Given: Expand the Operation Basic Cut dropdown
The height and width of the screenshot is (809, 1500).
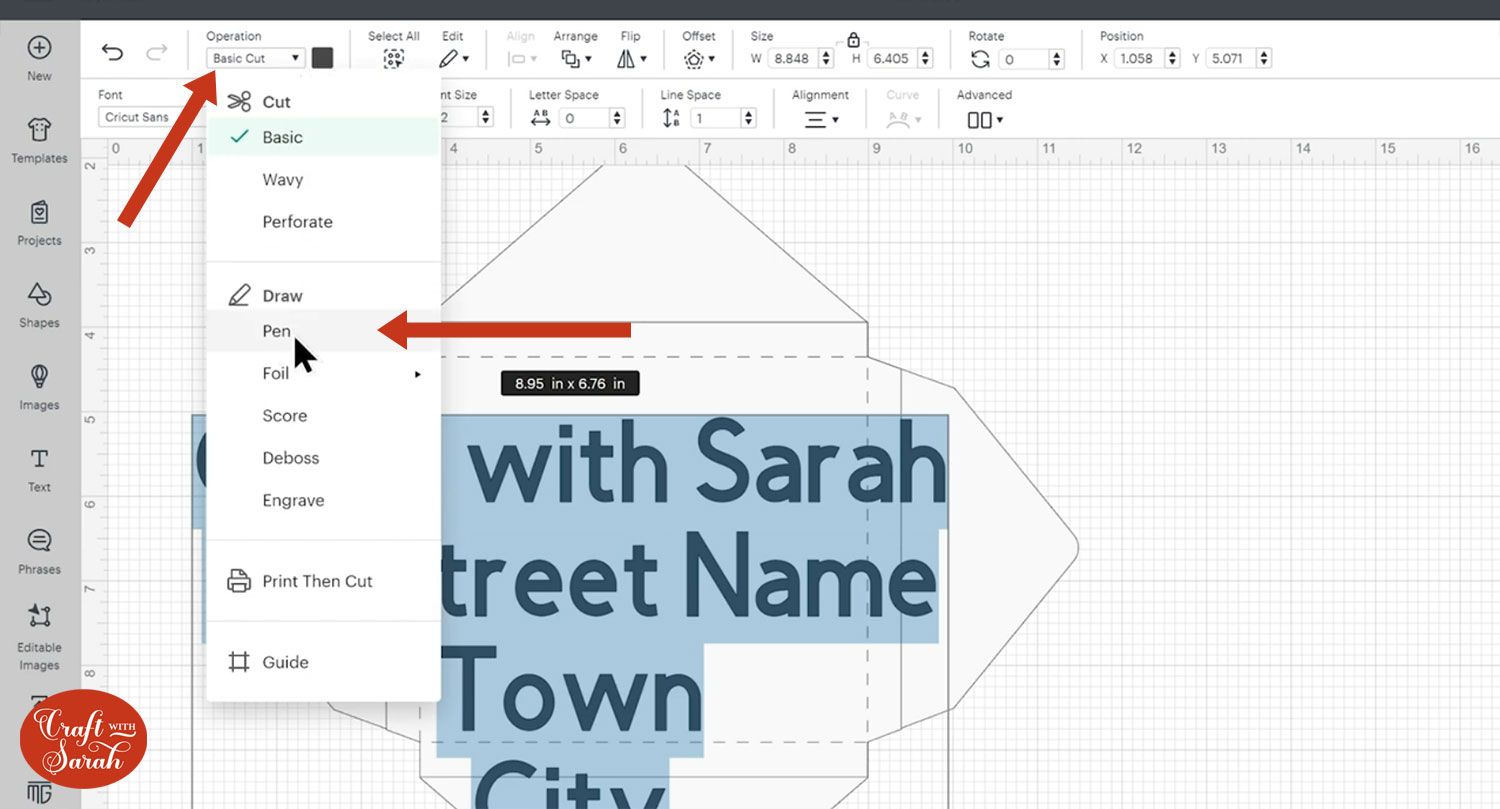Looking at the screenshot, I should point(256,58).
